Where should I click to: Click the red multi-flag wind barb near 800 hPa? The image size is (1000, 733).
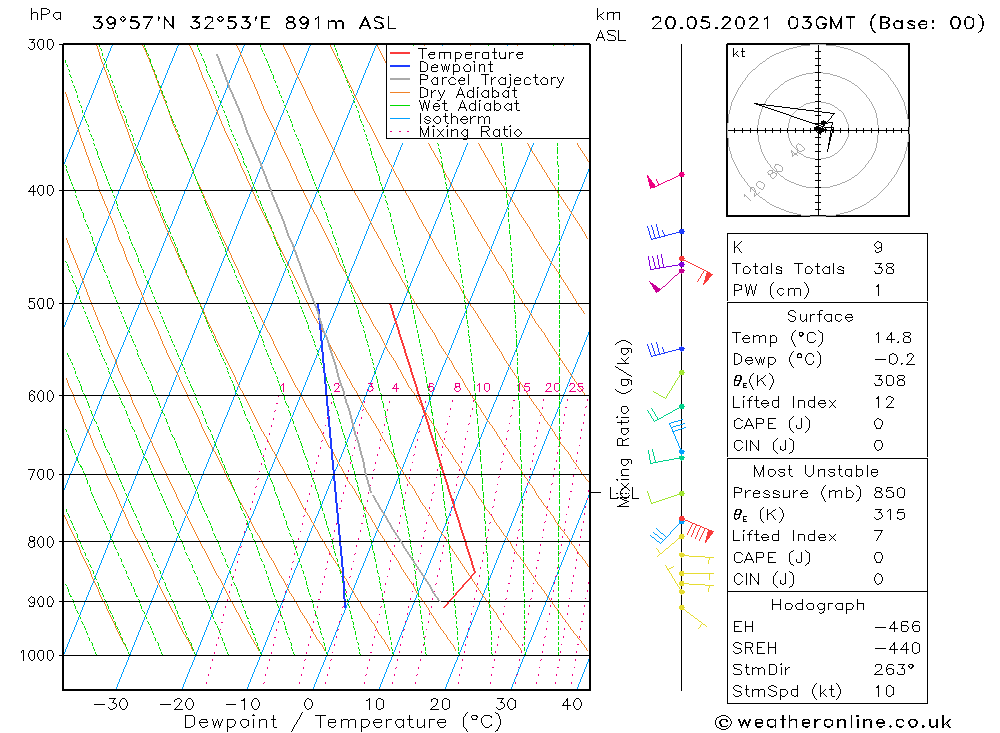coord(696,529)
